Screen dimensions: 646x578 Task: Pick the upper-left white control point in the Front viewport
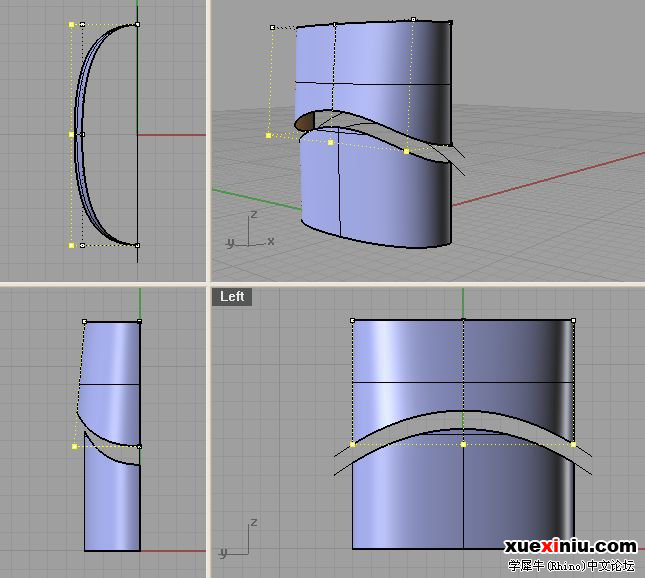(x=84, y=321)
